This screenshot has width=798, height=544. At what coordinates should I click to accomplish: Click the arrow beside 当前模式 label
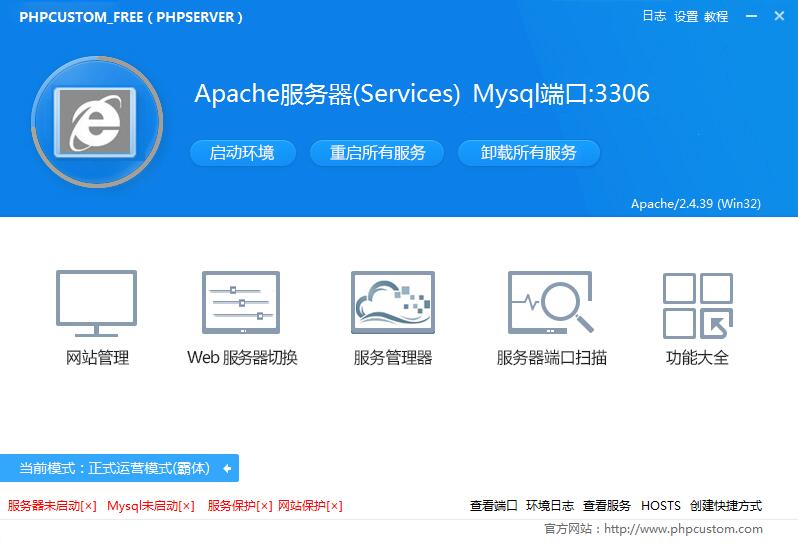click(227, 468)
